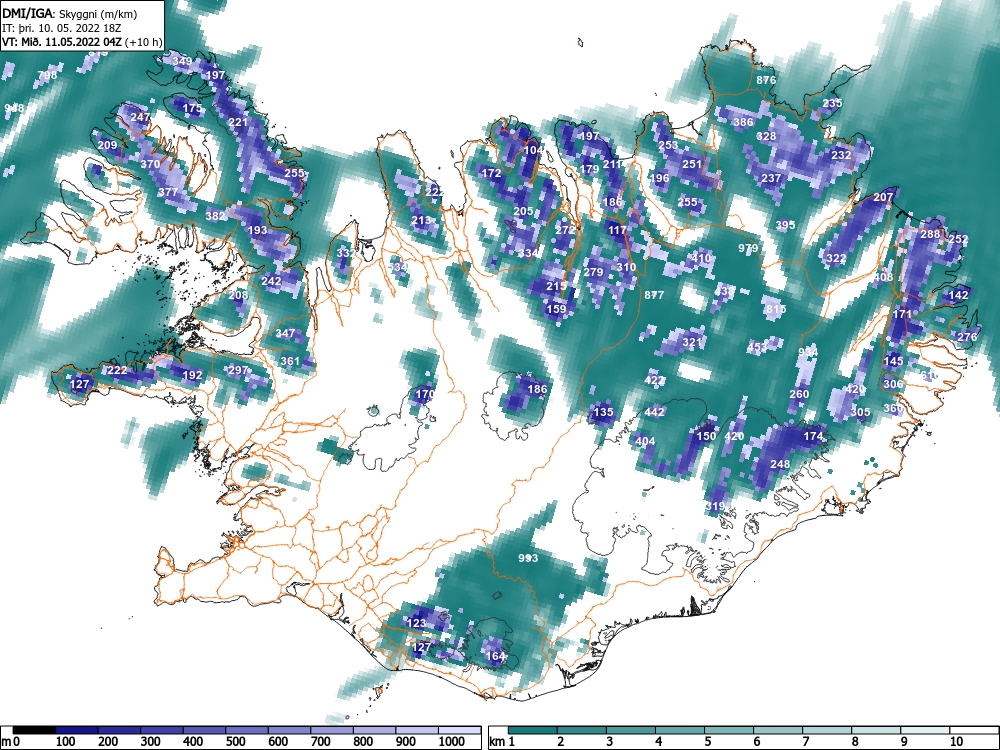Click the visibility value 237
Image resolution: width=1000 pixels, height=750 pixels.
771,178
